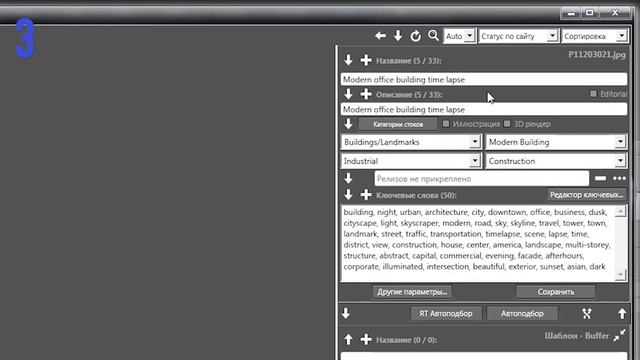Click the tools icon next to Автоподбор
Screen dimensions: 640x360
click(587, 313)
